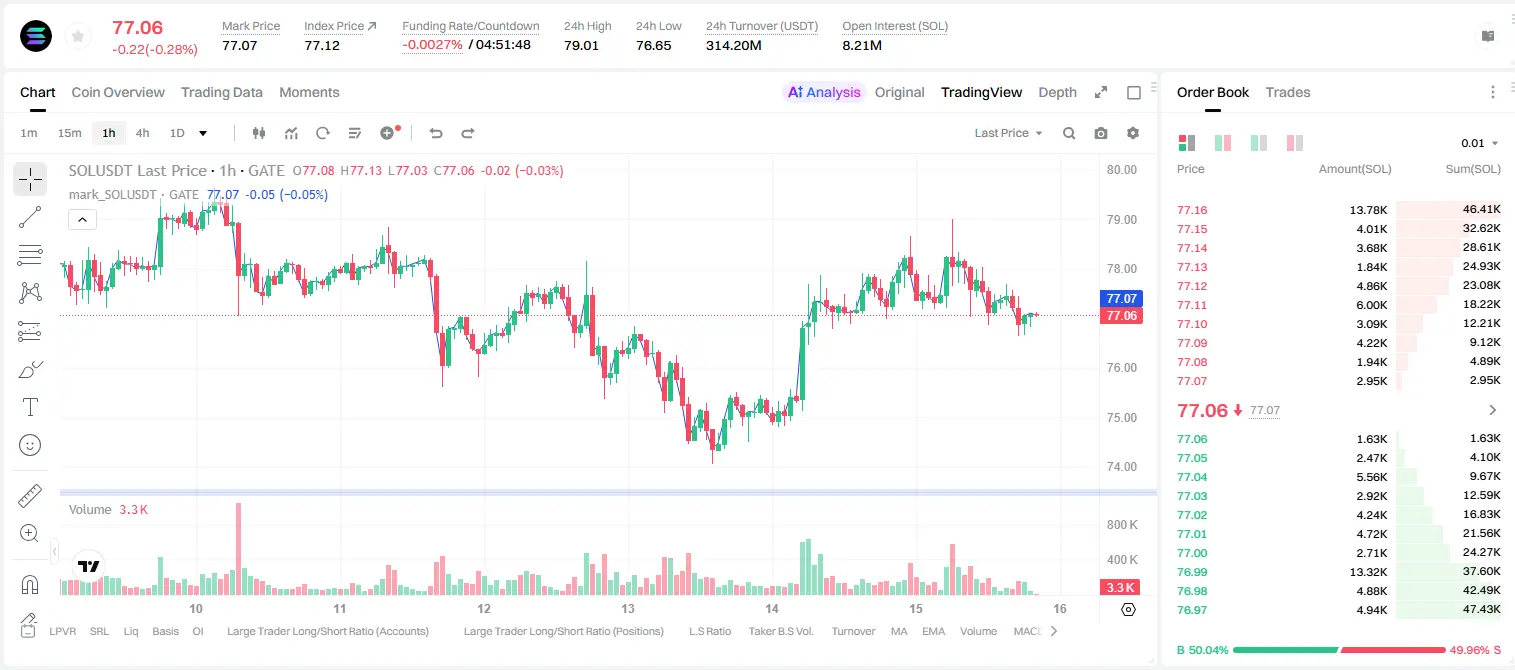
Task: Toggle the magnet snap mode
Action: coord(30,584)
